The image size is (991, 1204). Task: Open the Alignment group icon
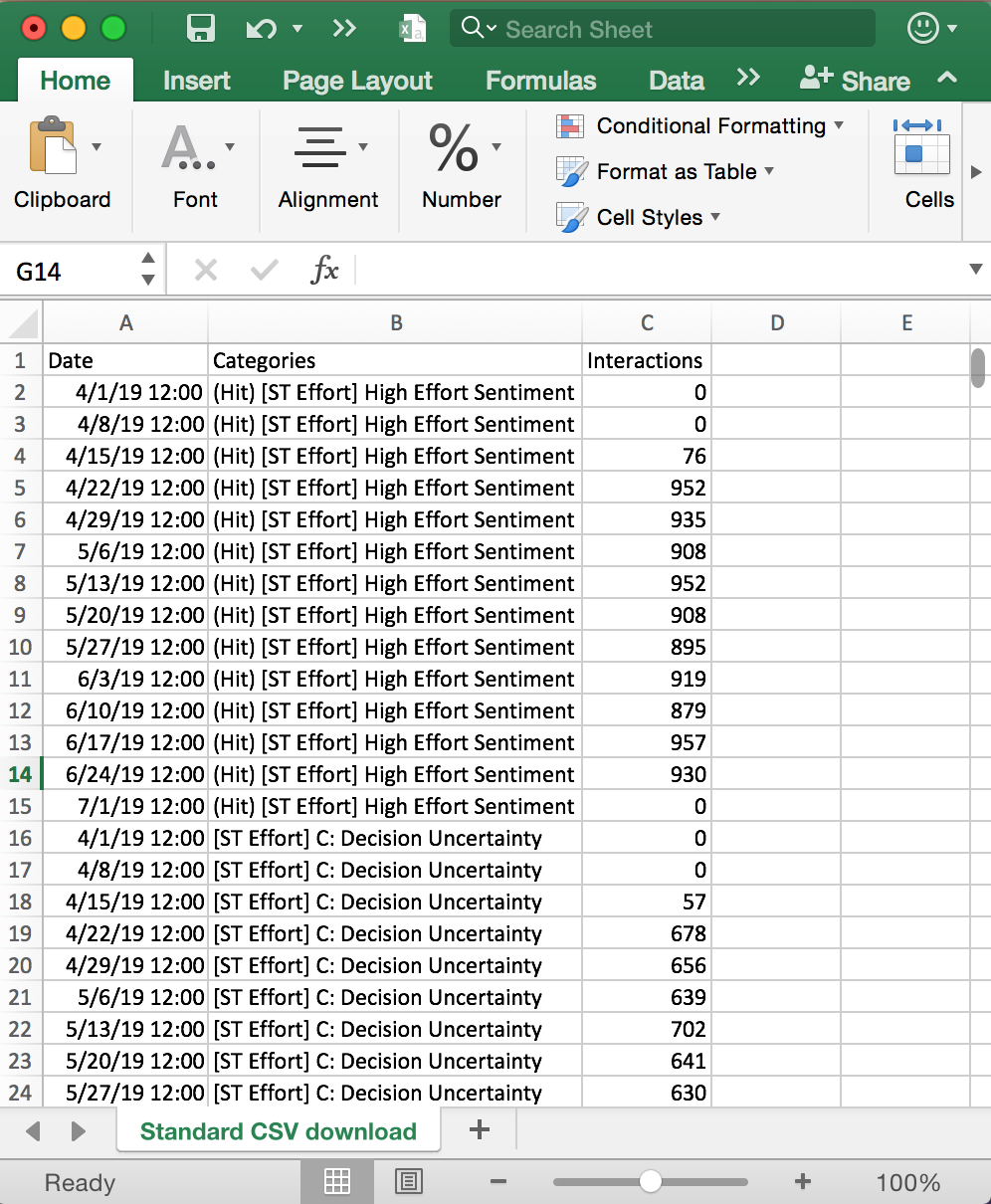319,147
